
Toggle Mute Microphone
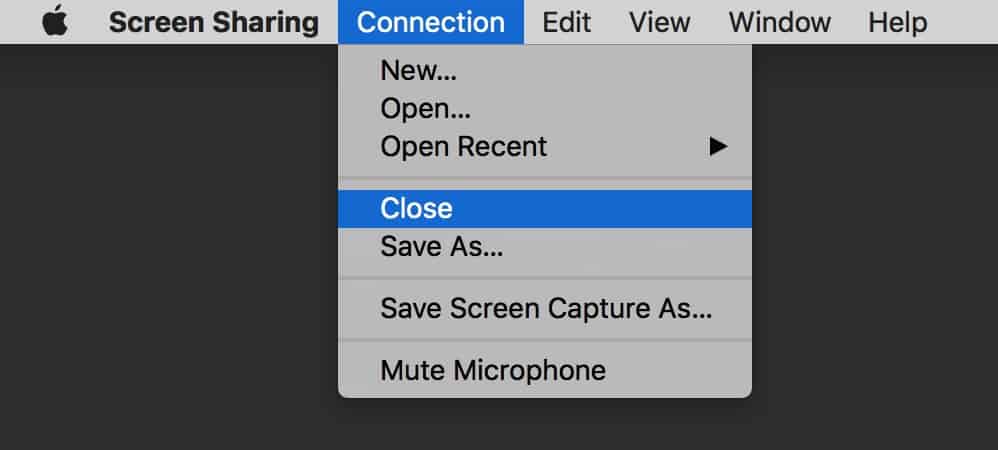pyautogui.click(x=492, y=371)
